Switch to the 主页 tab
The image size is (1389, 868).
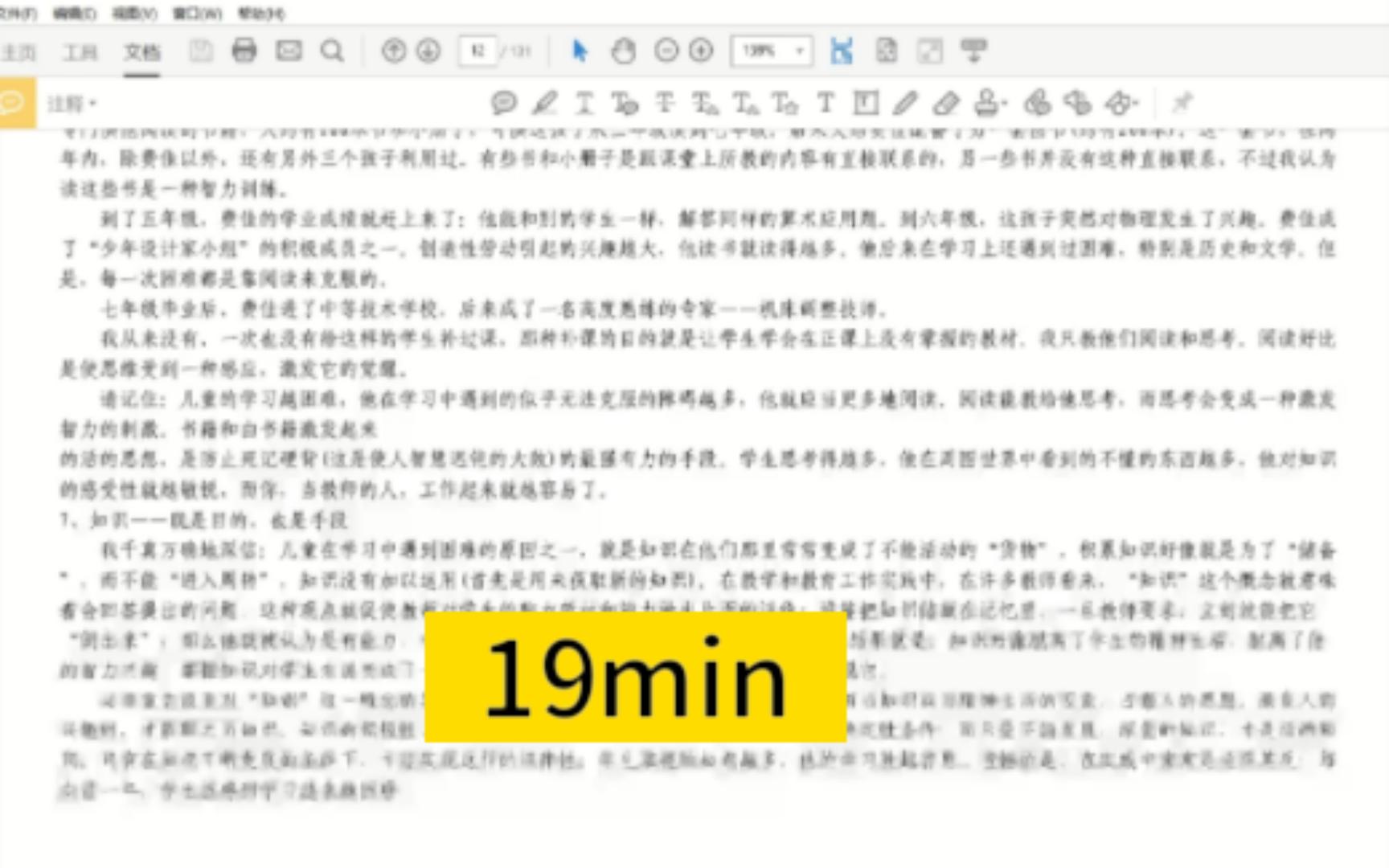(18, 52)
